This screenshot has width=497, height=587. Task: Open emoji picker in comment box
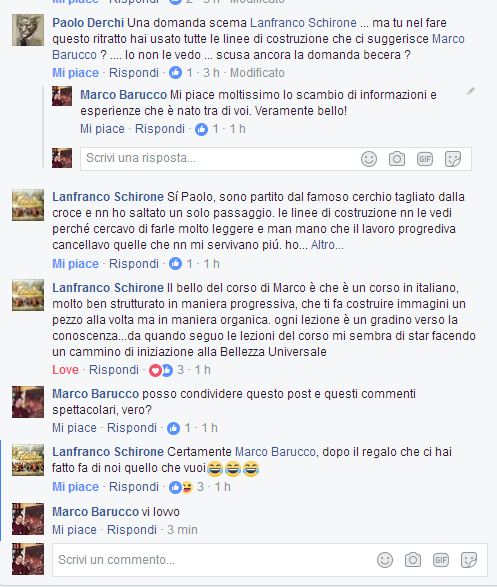pos(385,560)
